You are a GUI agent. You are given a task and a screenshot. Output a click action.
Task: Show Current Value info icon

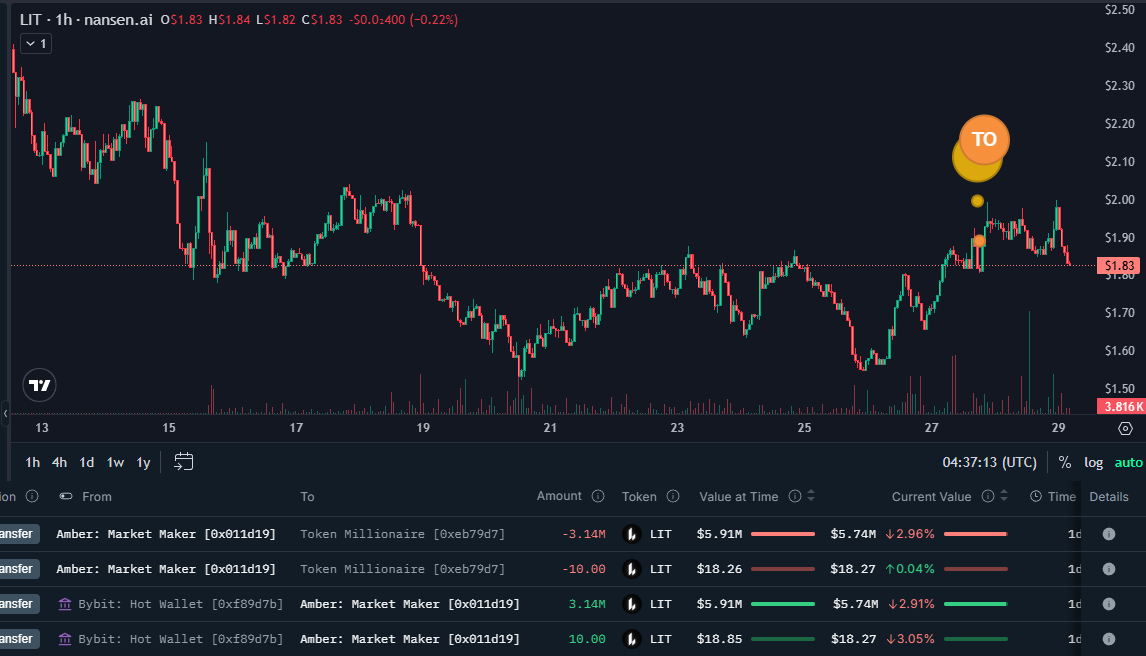coord(987,497)
